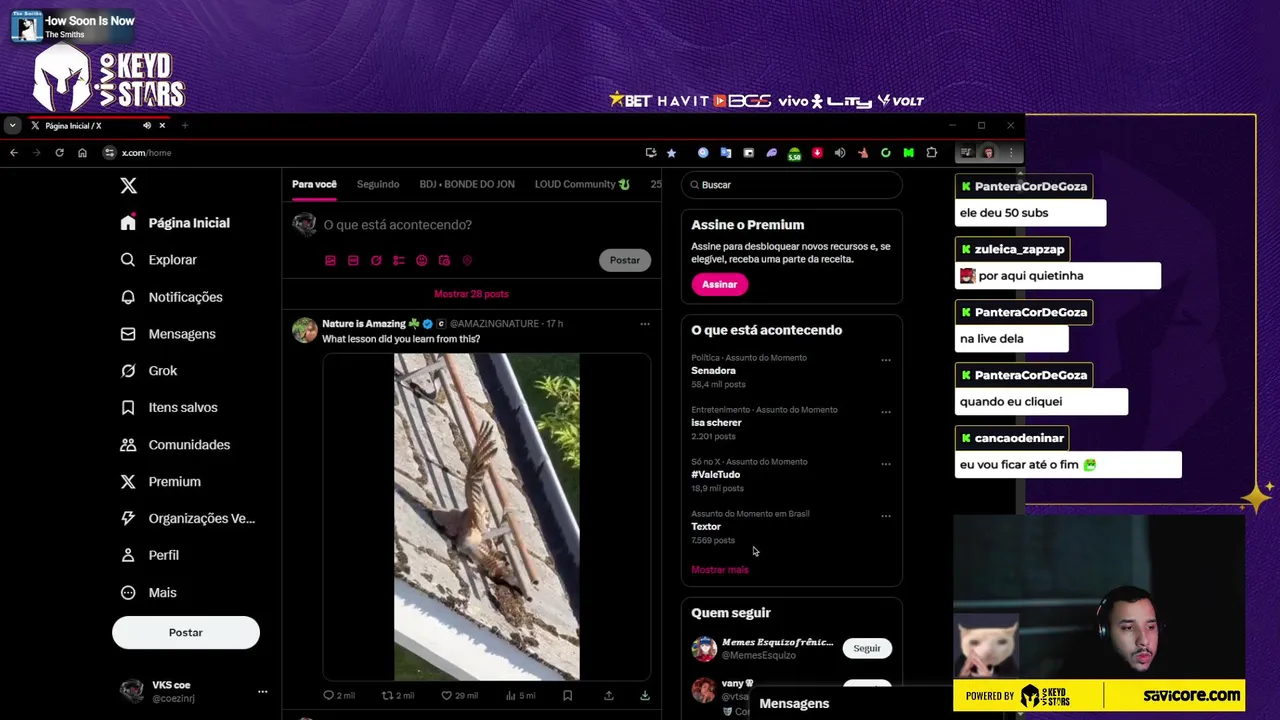Click the white Postar button in sidebar
1280x720 pixels.
coord(186,632)
